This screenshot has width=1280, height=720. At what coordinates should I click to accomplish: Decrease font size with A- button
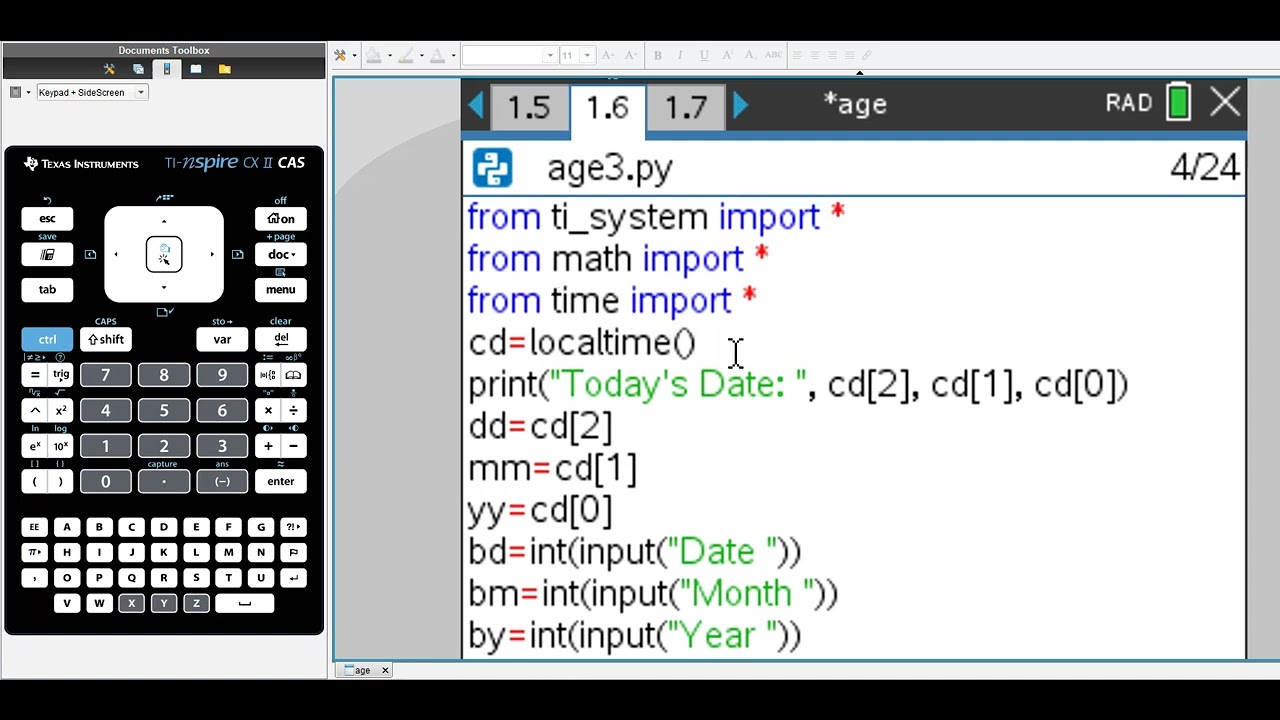click(x=608, y=56)
